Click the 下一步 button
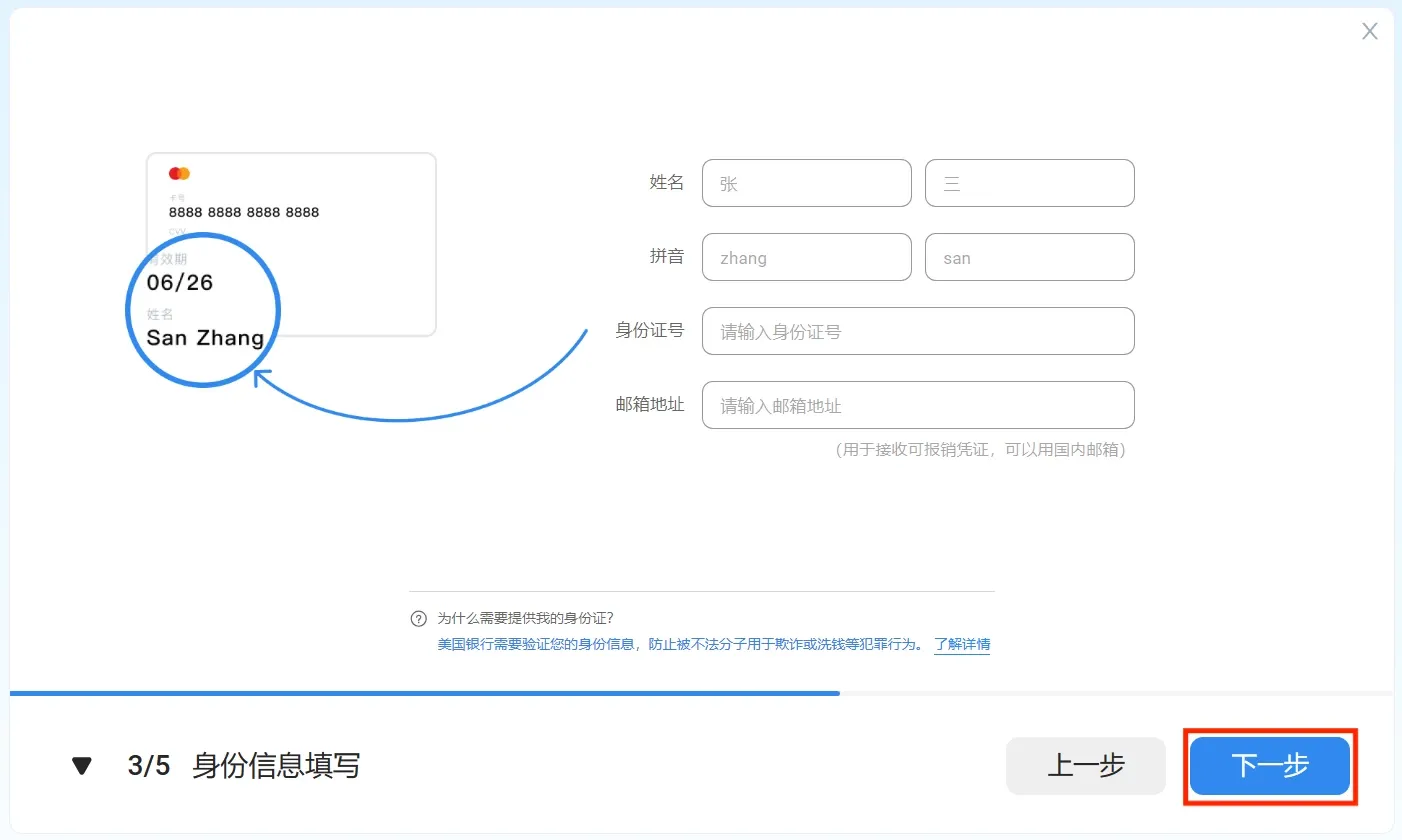 click(1269, 766)
